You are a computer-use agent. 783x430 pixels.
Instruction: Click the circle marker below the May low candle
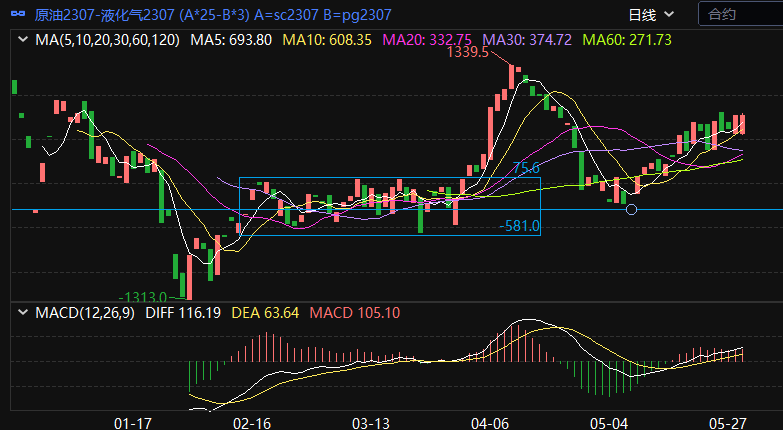pyautogui.click(x=630, y=210)
